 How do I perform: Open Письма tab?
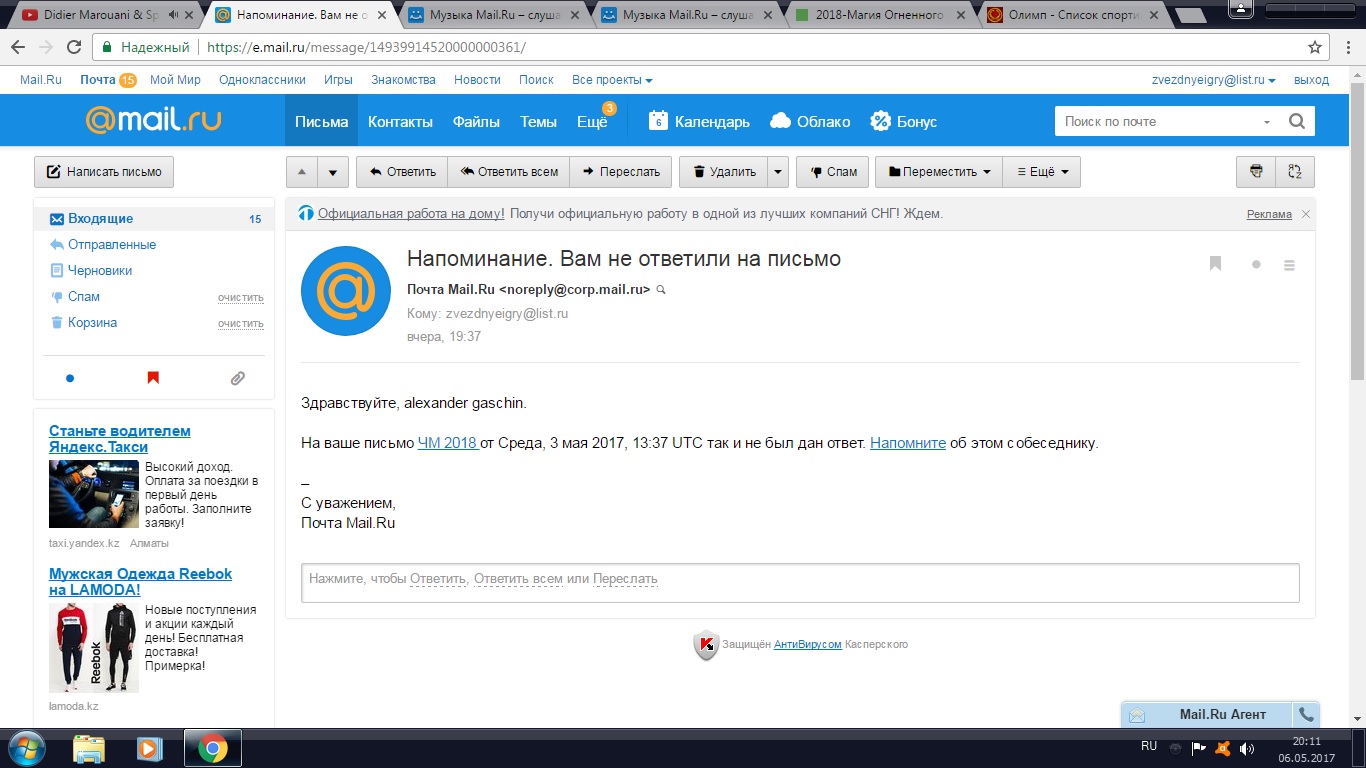[321, 121]
